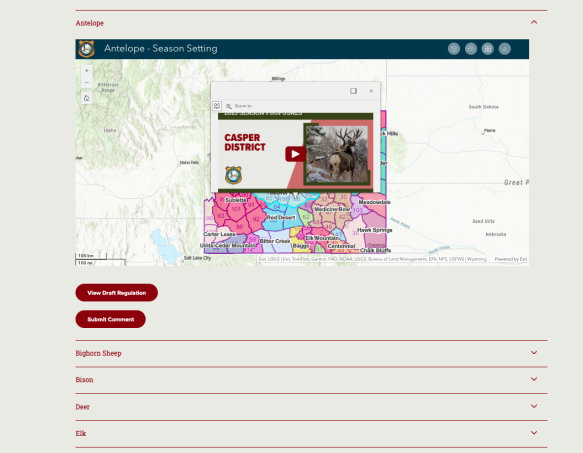The width and height of the screenshot is (583, 453).
Task: Close the map popup
Action: click(371, 91)
